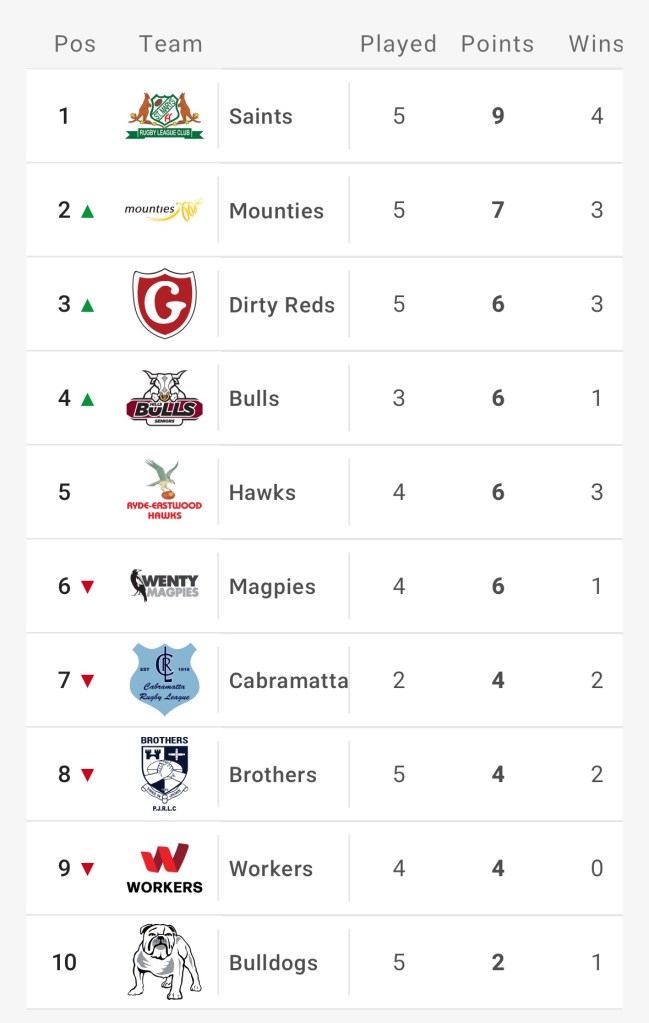Tap the Mounties team logo
This screenshot has height=1023, width=649.
coord(163,210)
